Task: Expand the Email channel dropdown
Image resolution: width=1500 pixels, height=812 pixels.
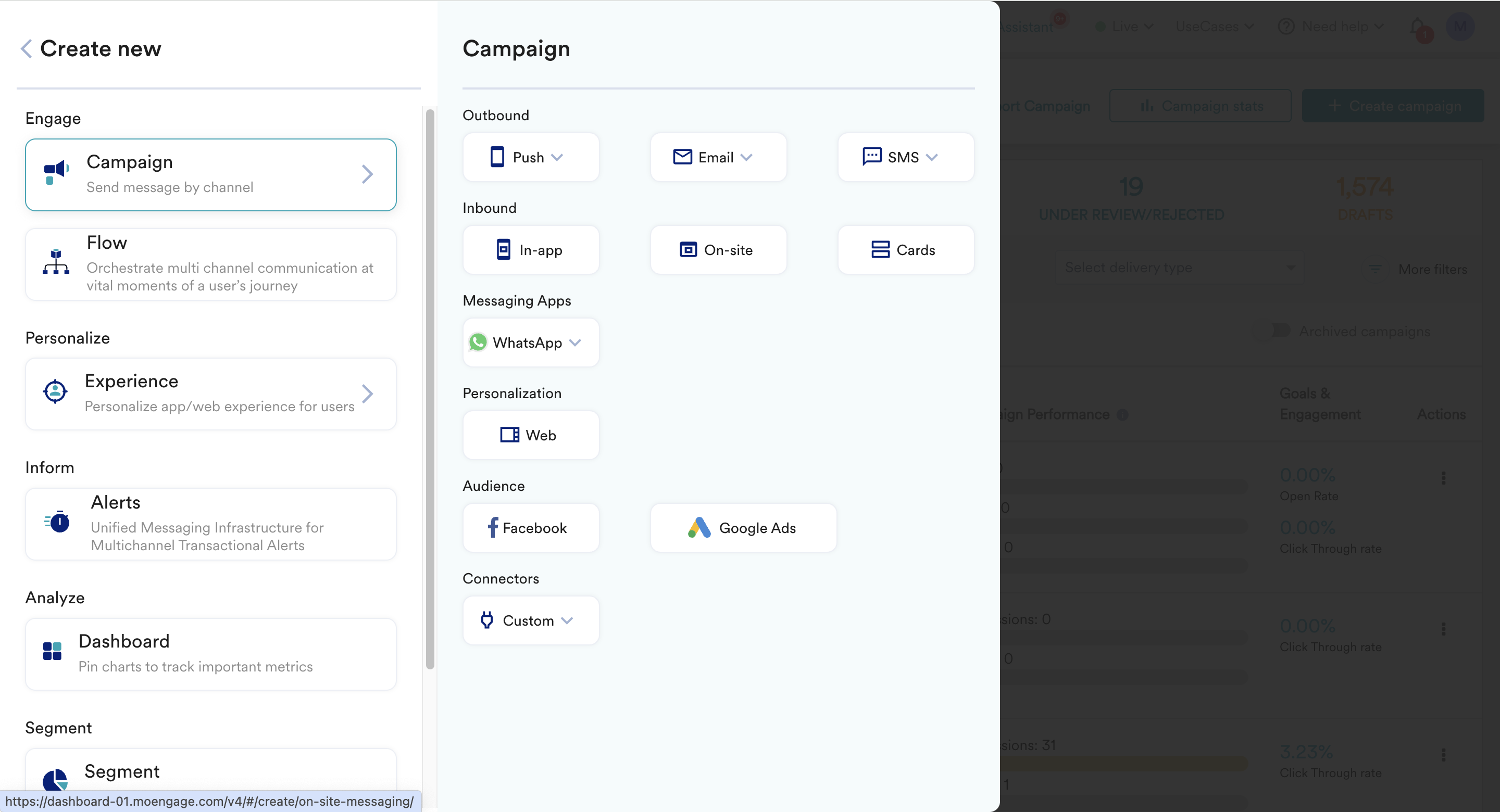Action: pyautogui.click(x=746, y=157)
